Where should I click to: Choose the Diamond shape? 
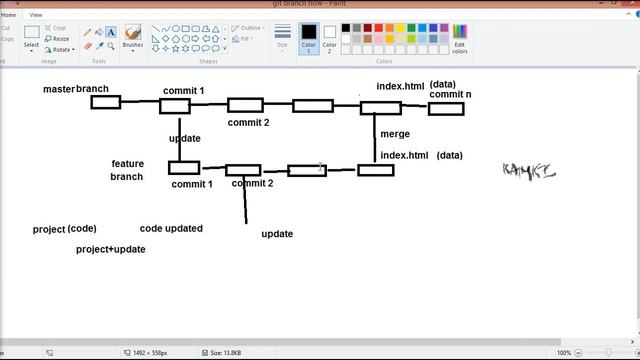tap(165, 39)
